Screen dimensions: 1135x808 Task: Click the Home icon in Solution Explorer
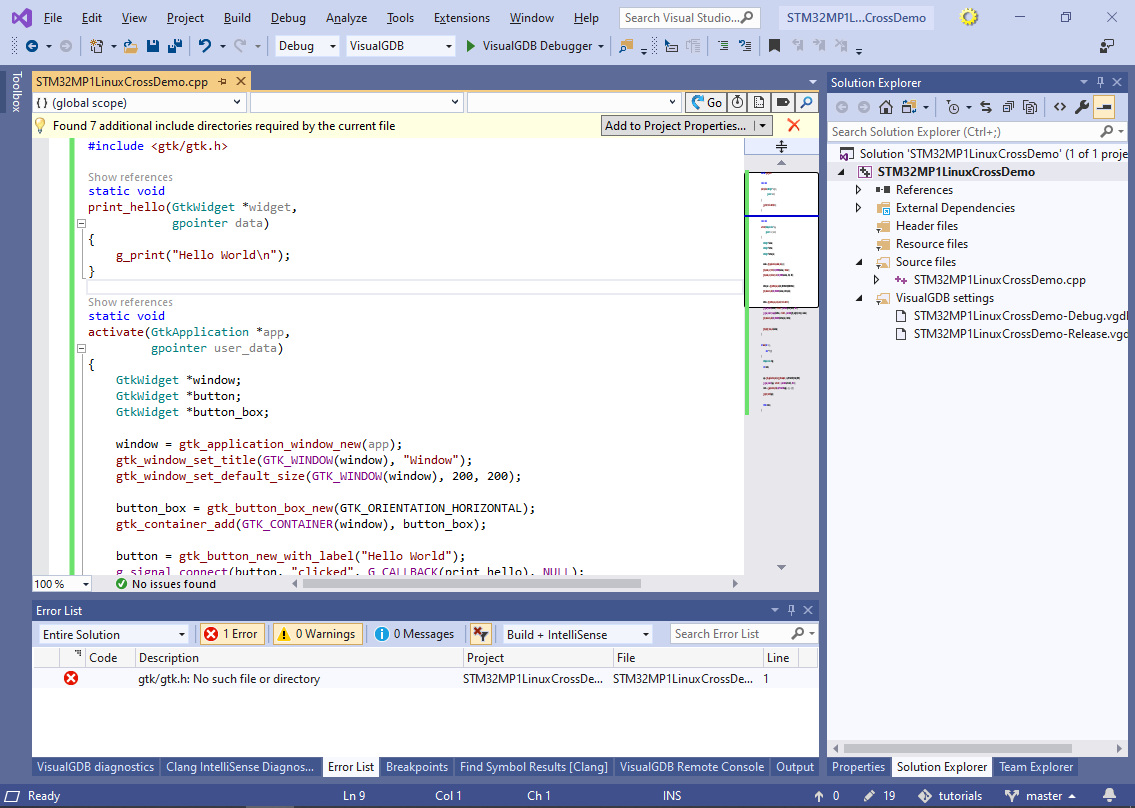885,107
